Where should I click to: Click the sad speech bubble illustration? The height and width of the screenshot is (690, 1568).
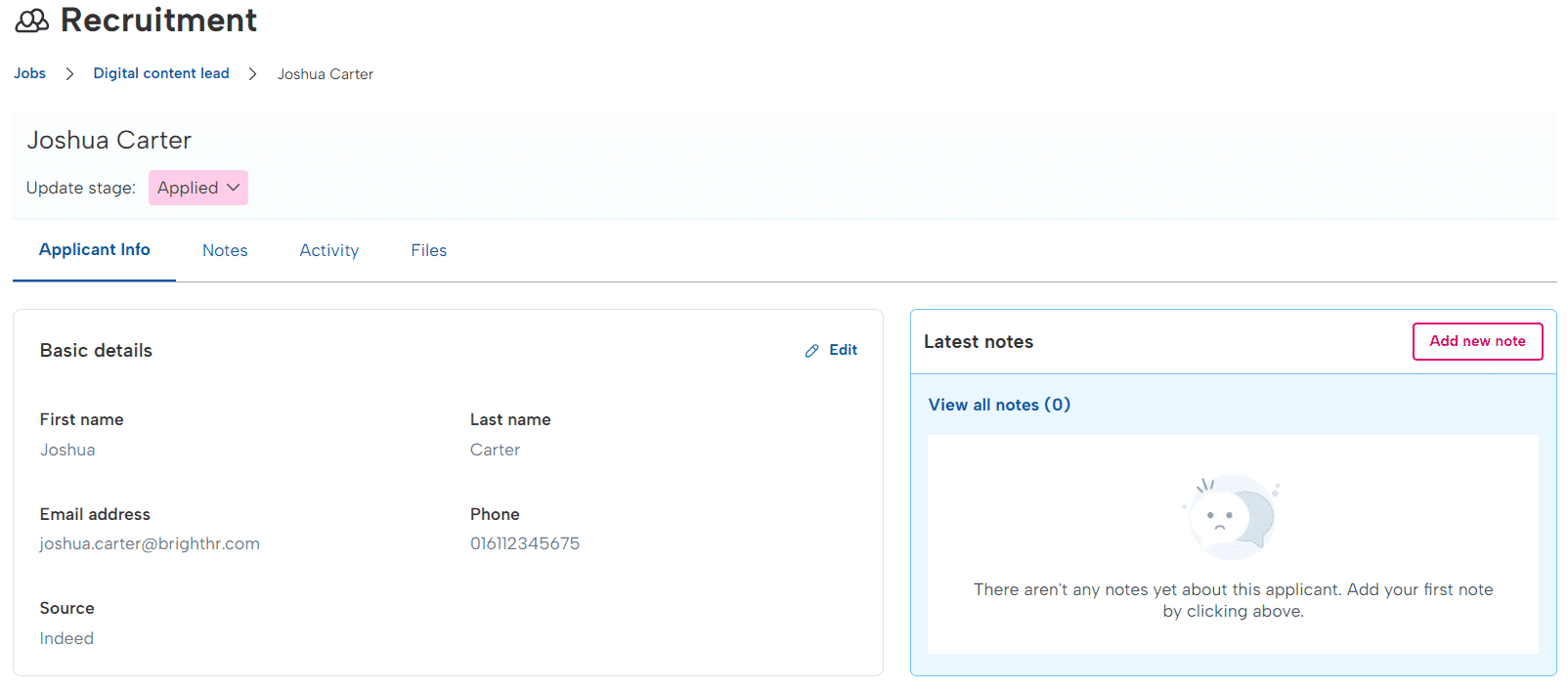pyautogui.click(x=1232, y=515)
